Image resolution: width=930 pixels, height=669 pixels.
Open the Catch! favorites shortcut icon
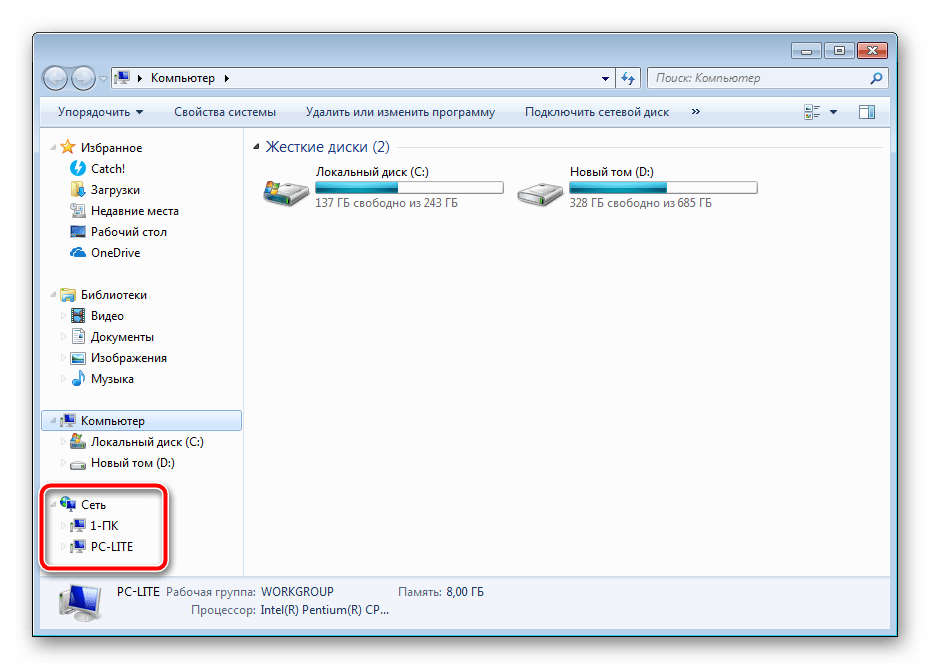(78, 169)
